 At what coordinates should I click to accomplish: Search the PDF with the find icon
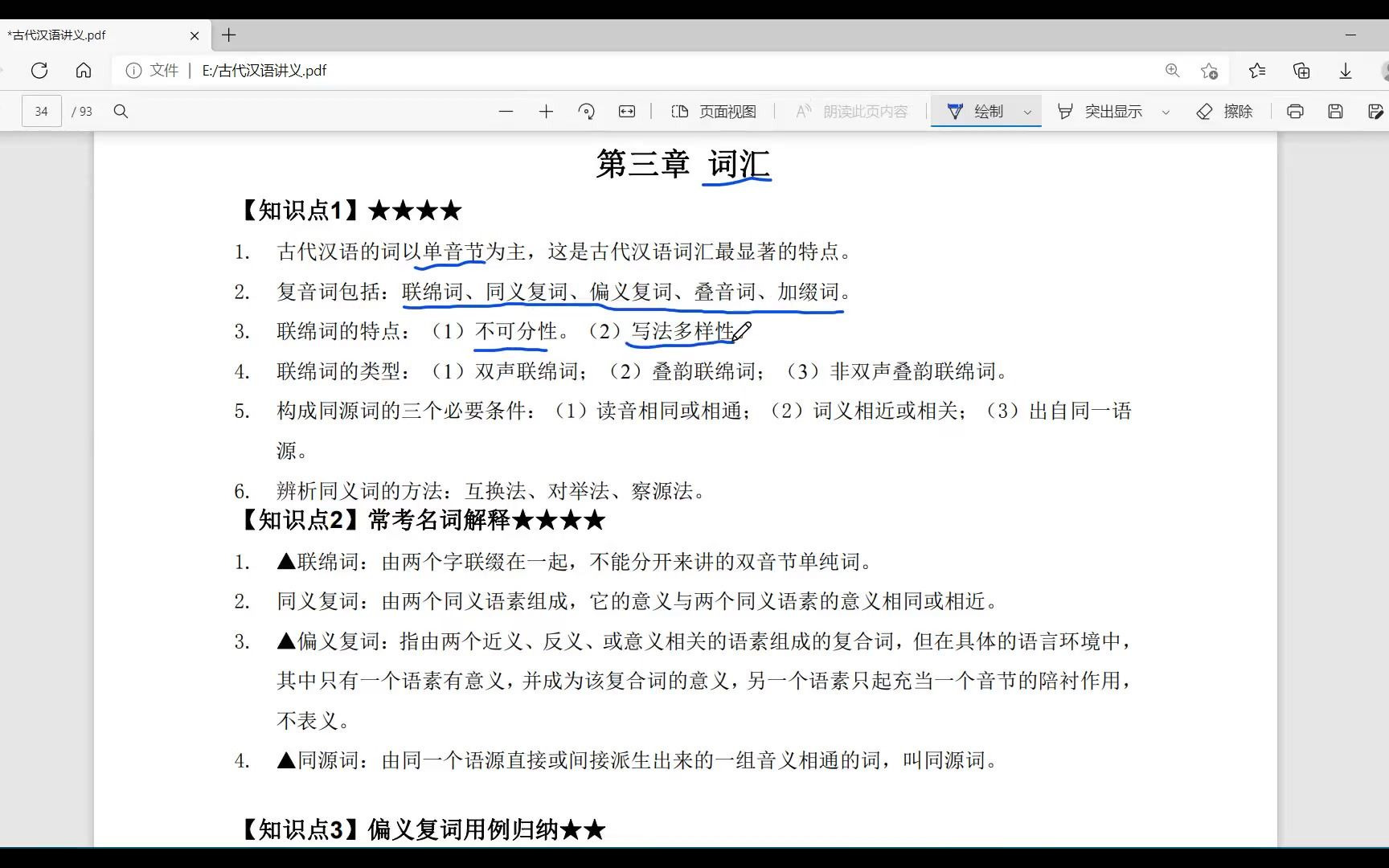coord(121,112)
